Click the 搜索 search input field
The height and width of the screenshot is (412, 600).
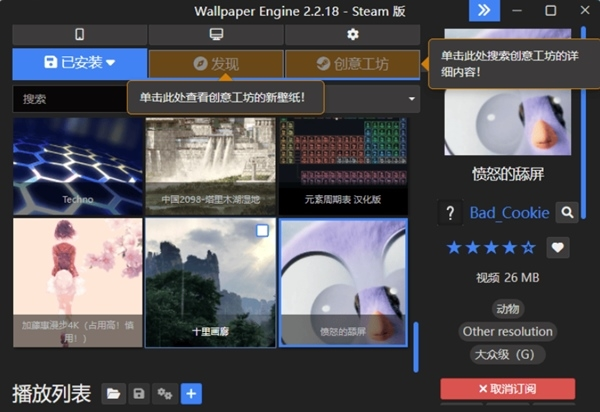pyautogui.click(x=70, y=99)
